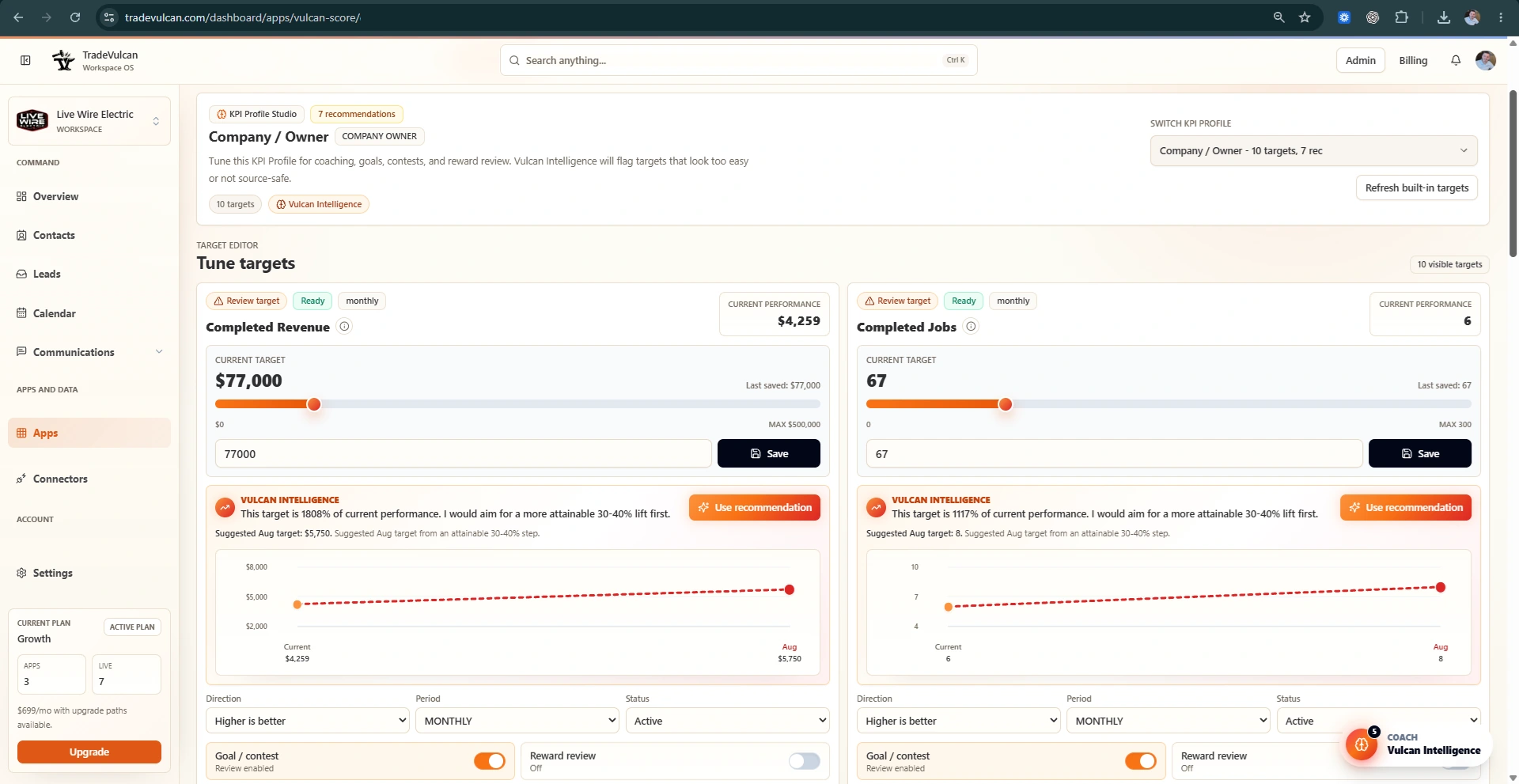
Task: Toggle Goal / contest for Completed Revenue
Action: pos(490,761)
